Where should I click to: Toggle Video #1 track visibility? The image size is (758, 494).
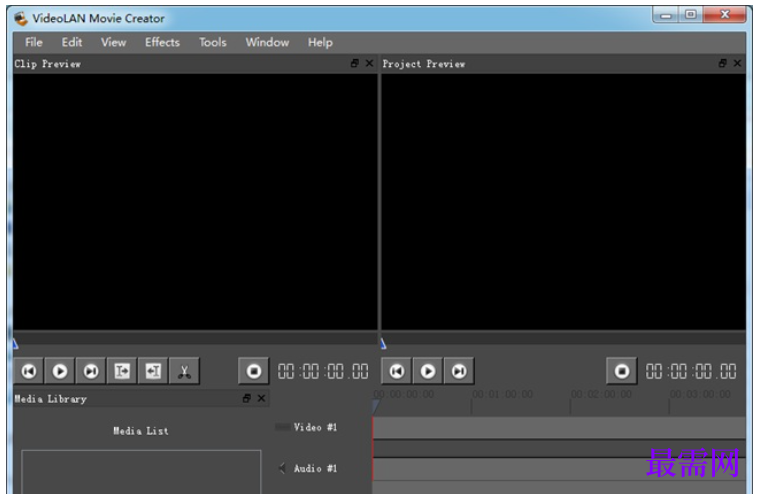point(283,427)
